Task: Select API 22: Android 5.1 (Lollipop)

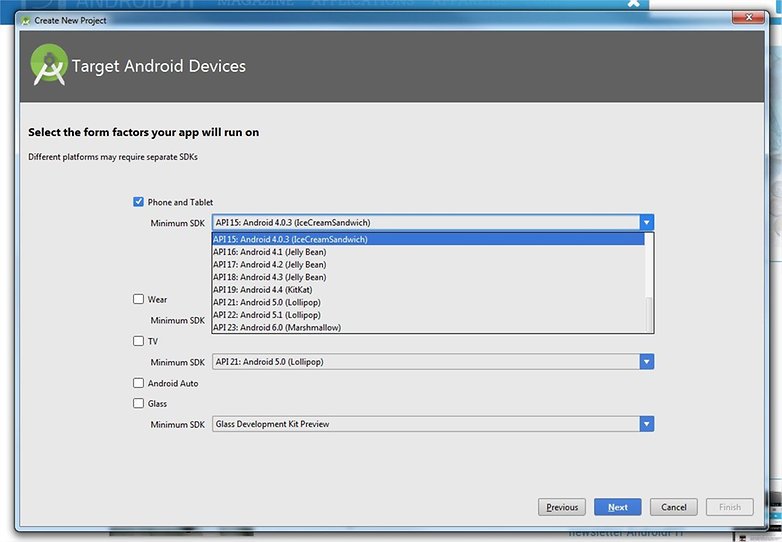Action: coord(428,315)
